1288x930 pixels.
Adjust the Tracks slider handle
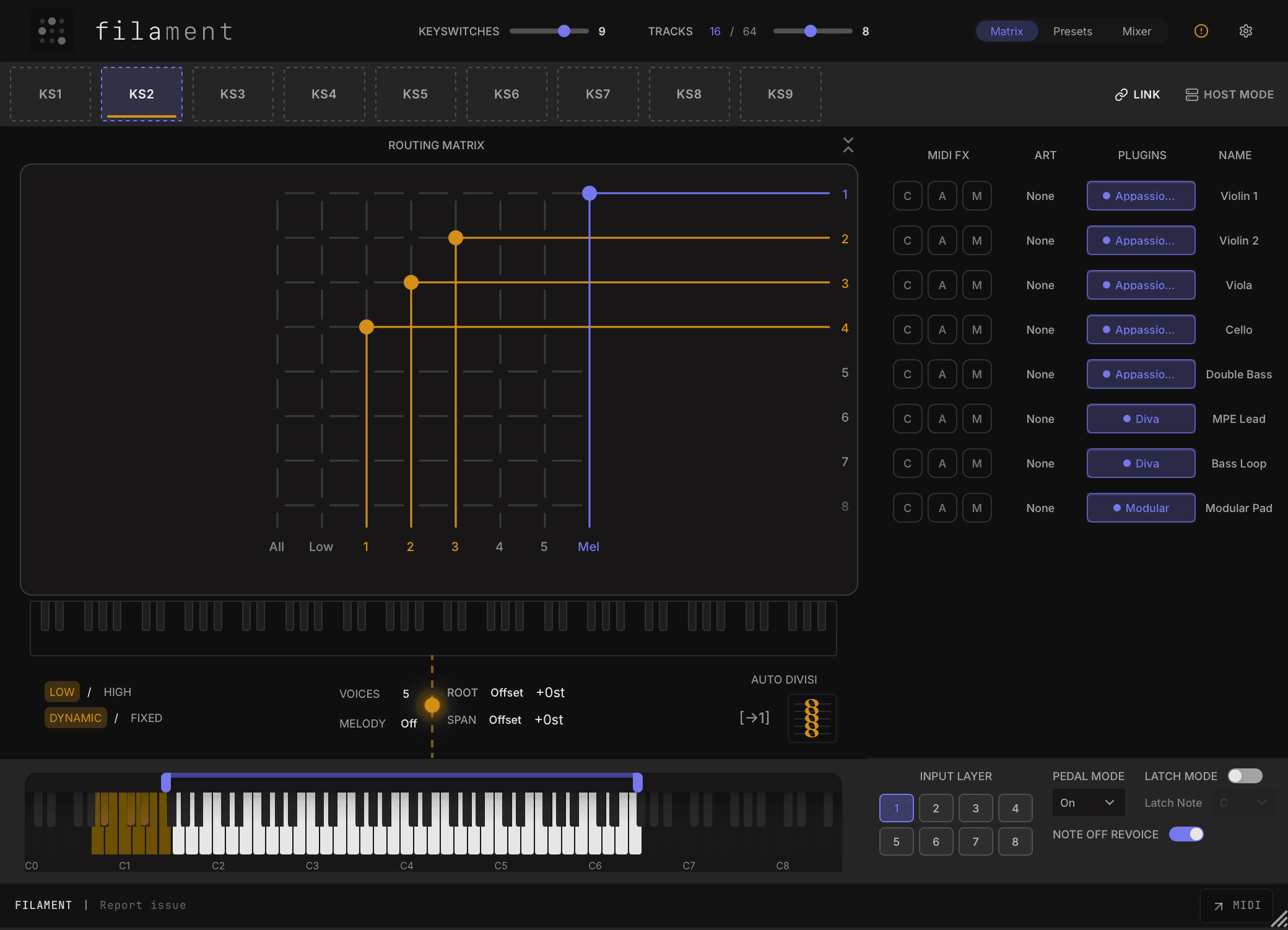pos(810,31)
